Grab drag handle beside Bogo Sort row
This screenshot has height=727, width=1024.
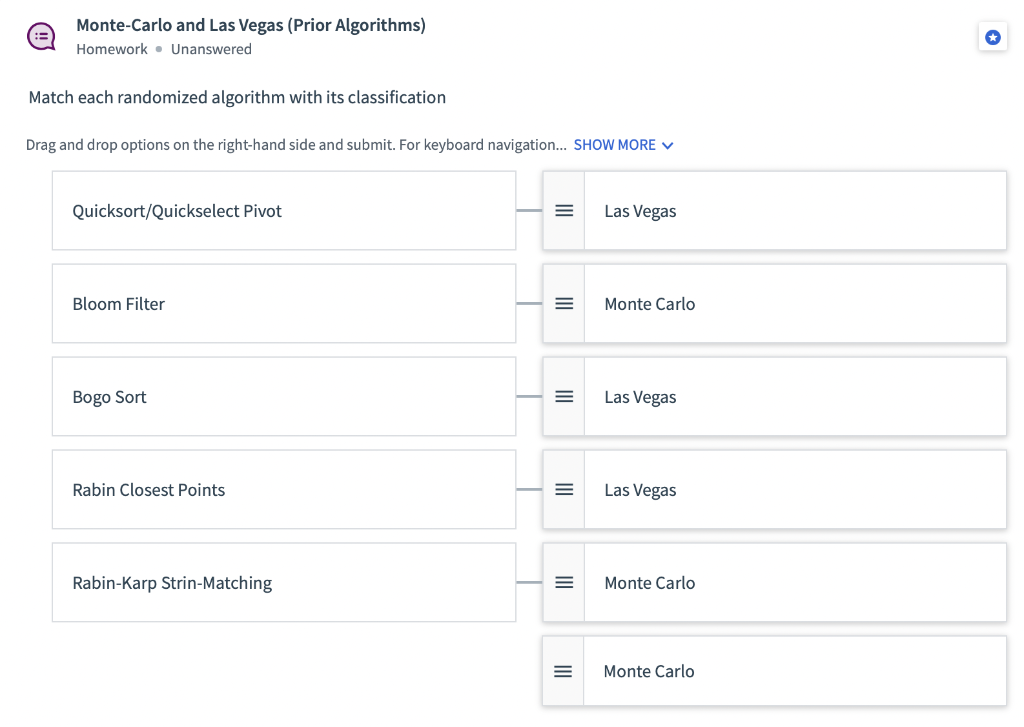[x=564, y=397]
